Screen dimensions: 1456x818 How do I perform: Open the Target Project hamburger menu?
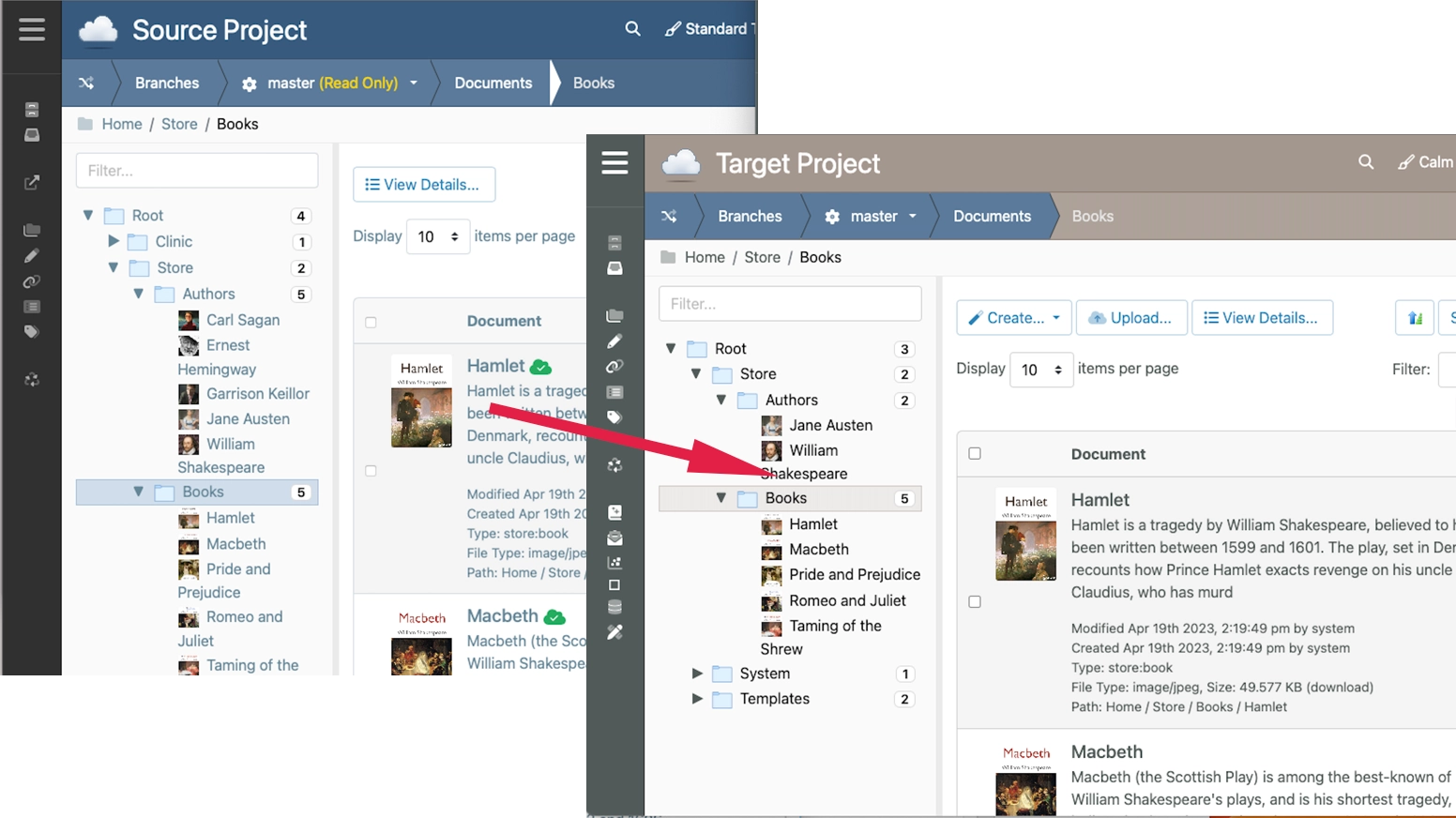point(614,163)
